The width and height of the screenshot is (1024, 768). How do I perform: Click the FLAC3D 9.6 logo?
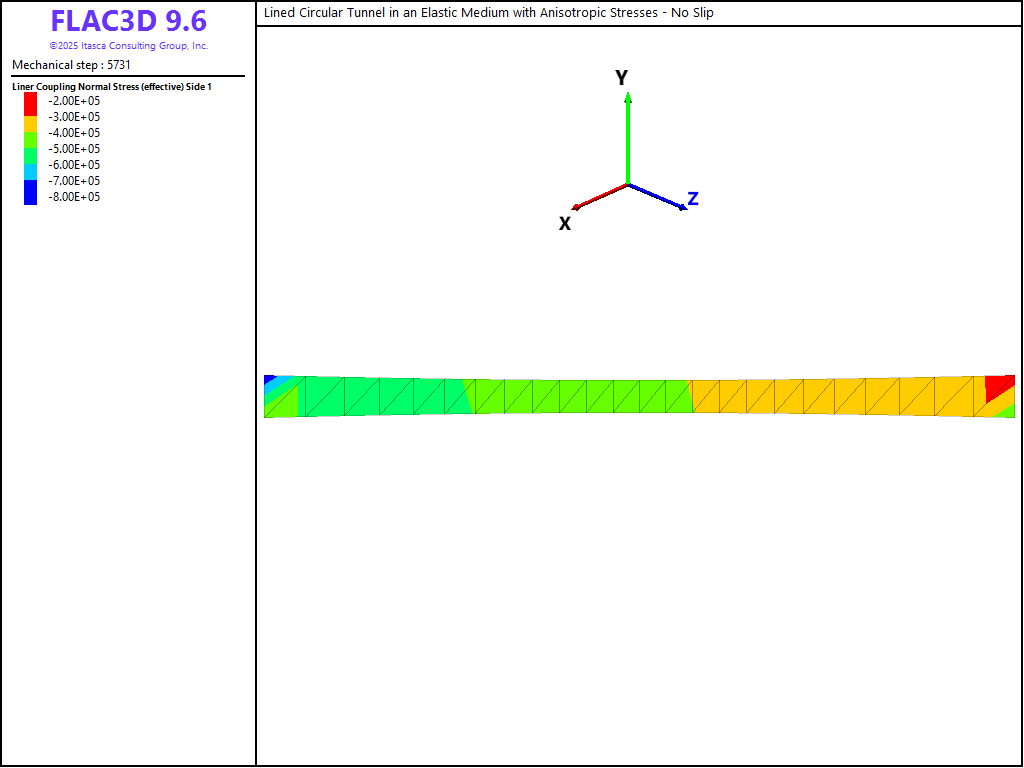(128, 21)
